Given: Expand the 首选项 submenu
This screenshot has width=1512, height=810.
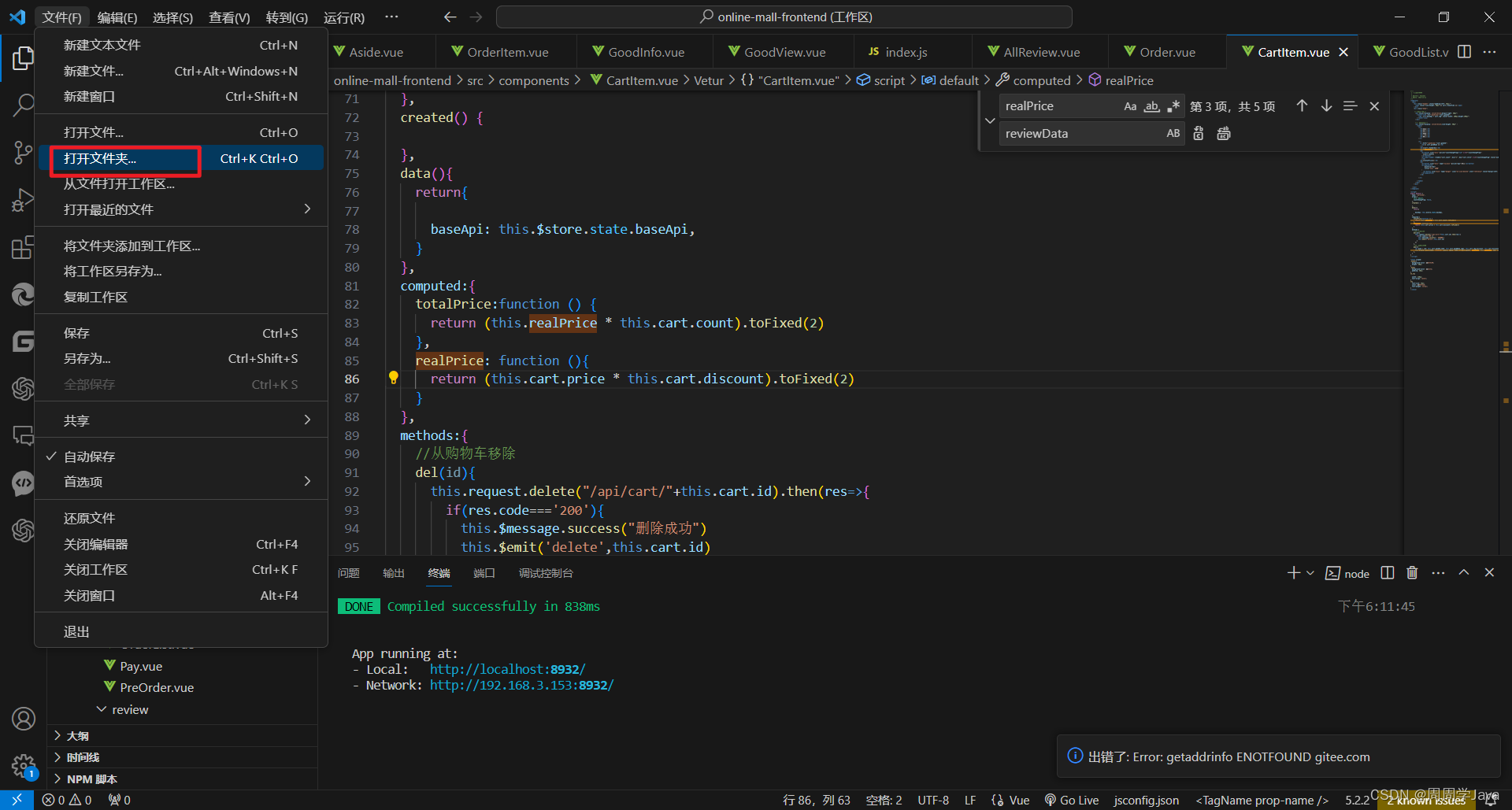Looking at the screenshot, I should (x=181, y=482).
